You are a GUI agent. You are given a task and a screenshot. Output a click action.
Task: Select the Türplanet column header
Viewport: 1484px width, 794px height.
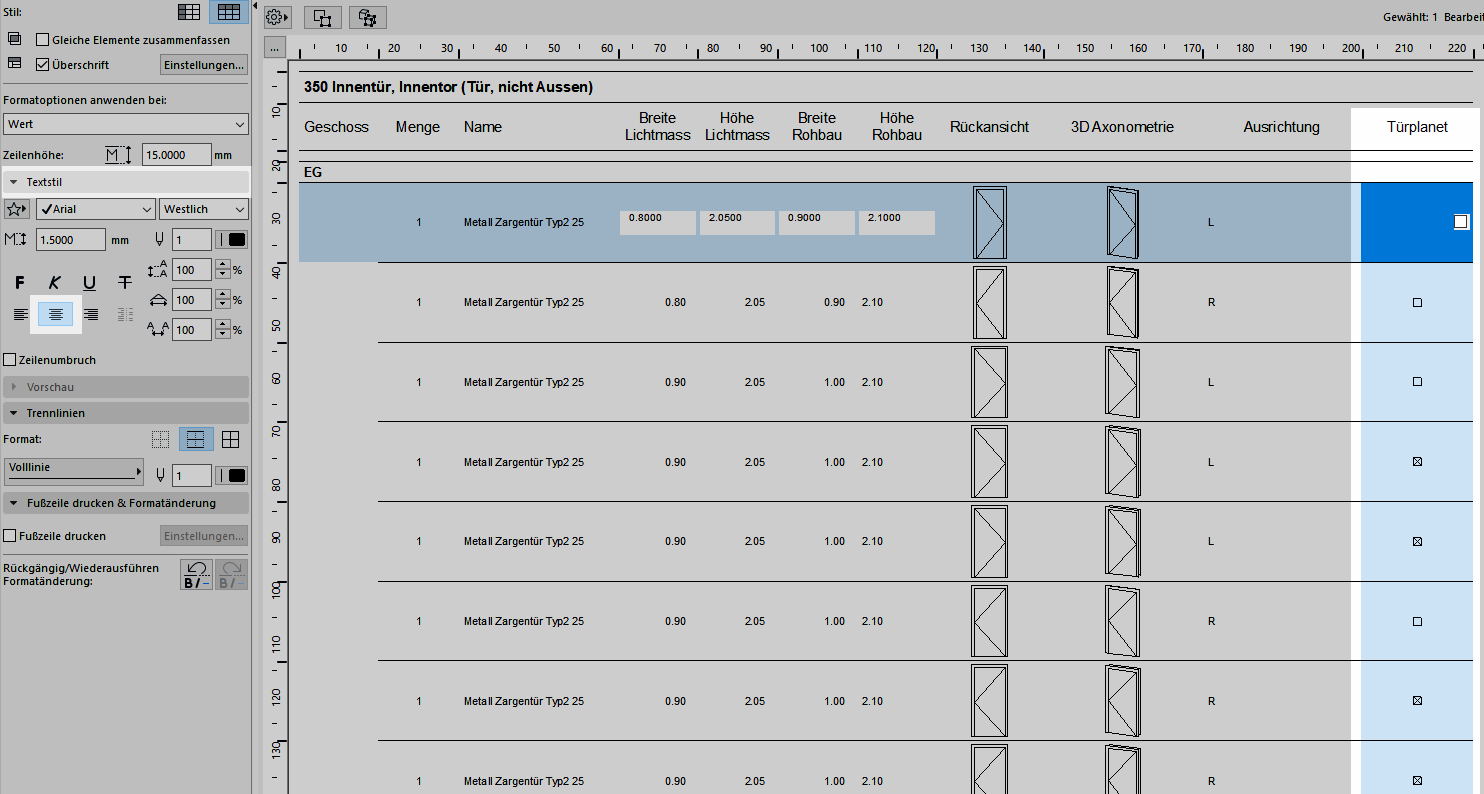tap(1416, 127)
